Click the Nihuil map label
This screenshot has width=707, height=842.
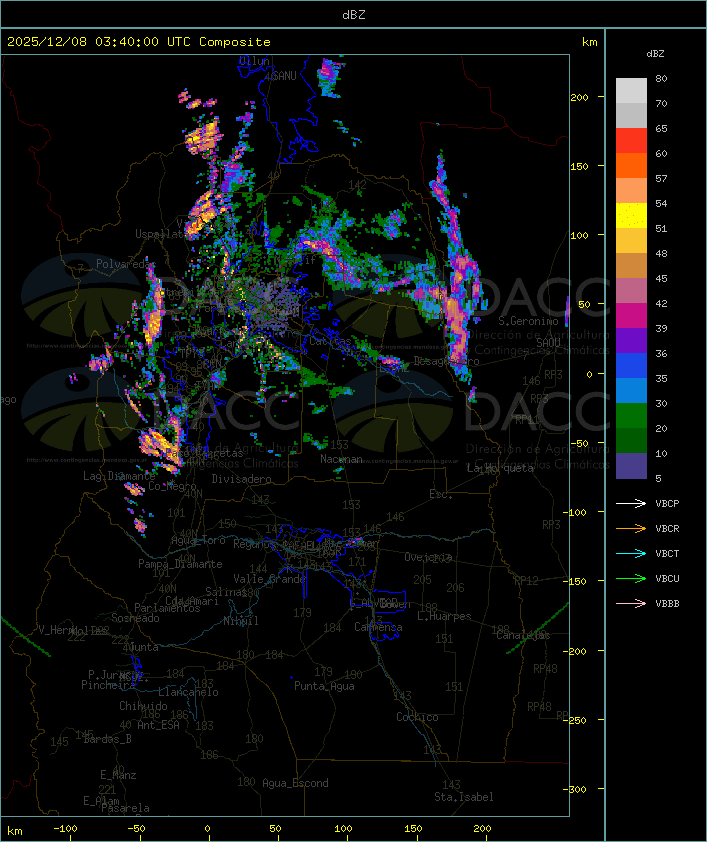pyautogui.click(x=241, y=621)
